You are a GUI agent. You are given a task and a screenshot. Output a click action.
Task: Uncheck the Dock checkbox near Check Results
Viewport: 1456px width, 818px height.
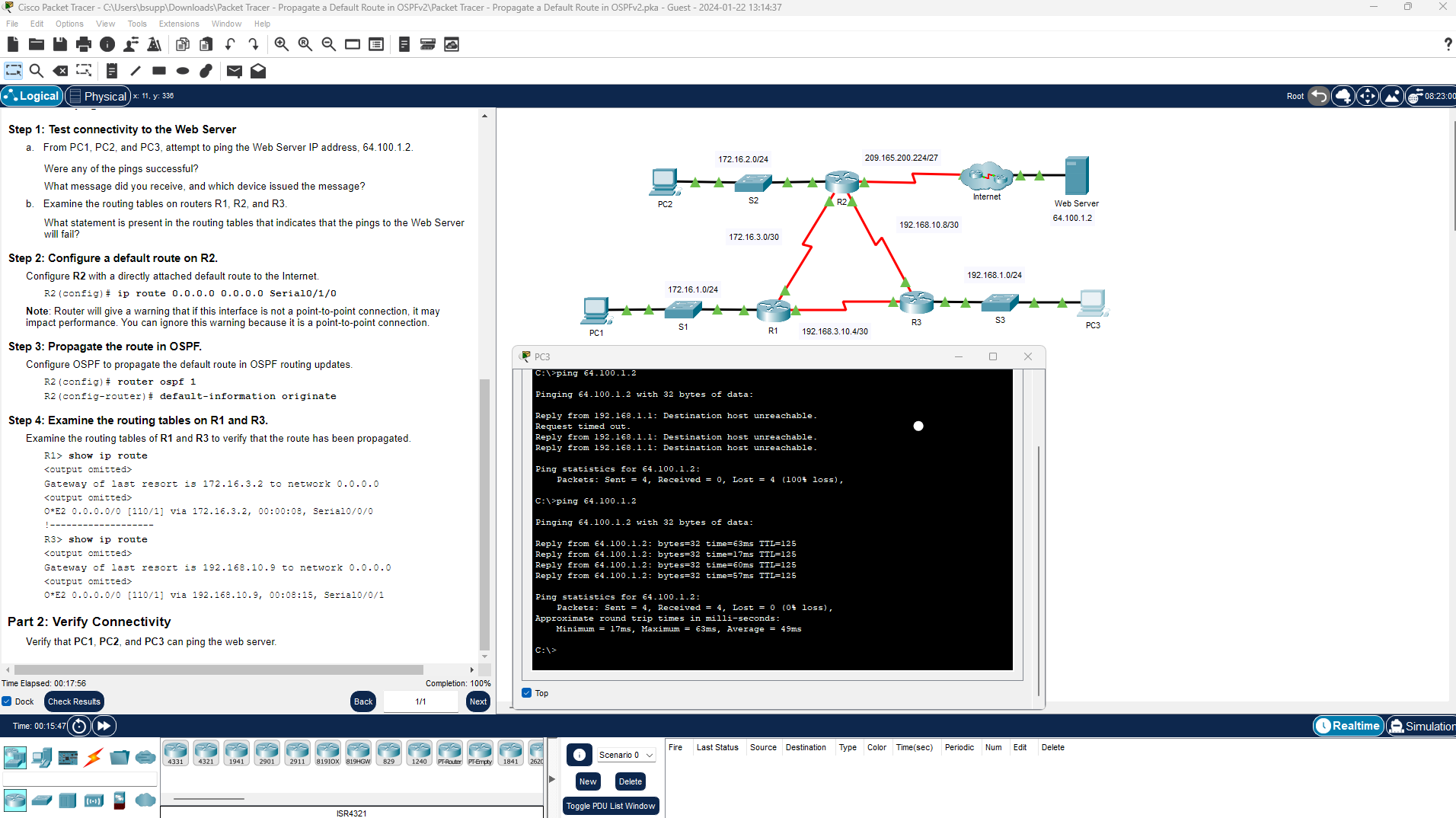6,701
